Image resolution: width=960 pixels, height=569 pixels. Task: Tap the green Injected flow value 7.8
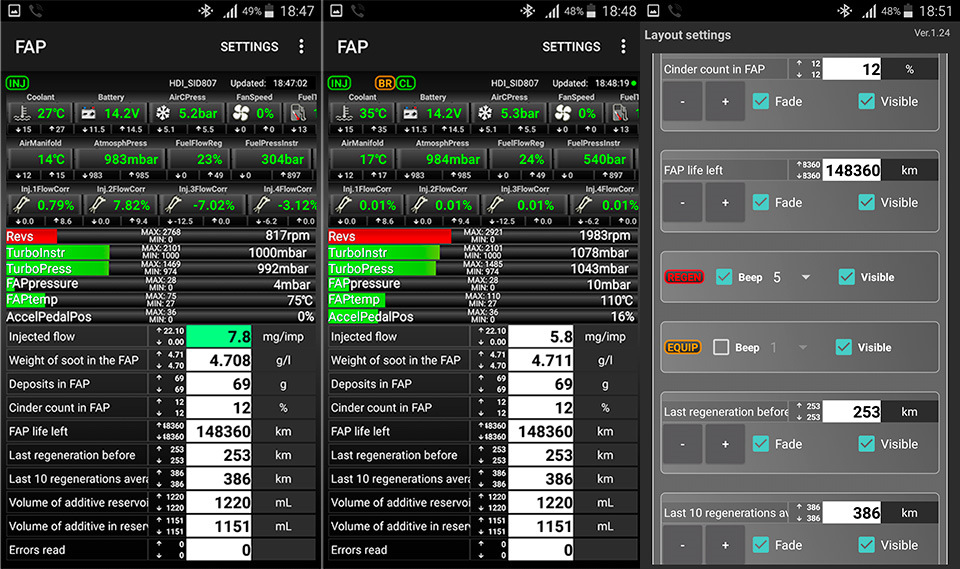click(x=219, y=336)
